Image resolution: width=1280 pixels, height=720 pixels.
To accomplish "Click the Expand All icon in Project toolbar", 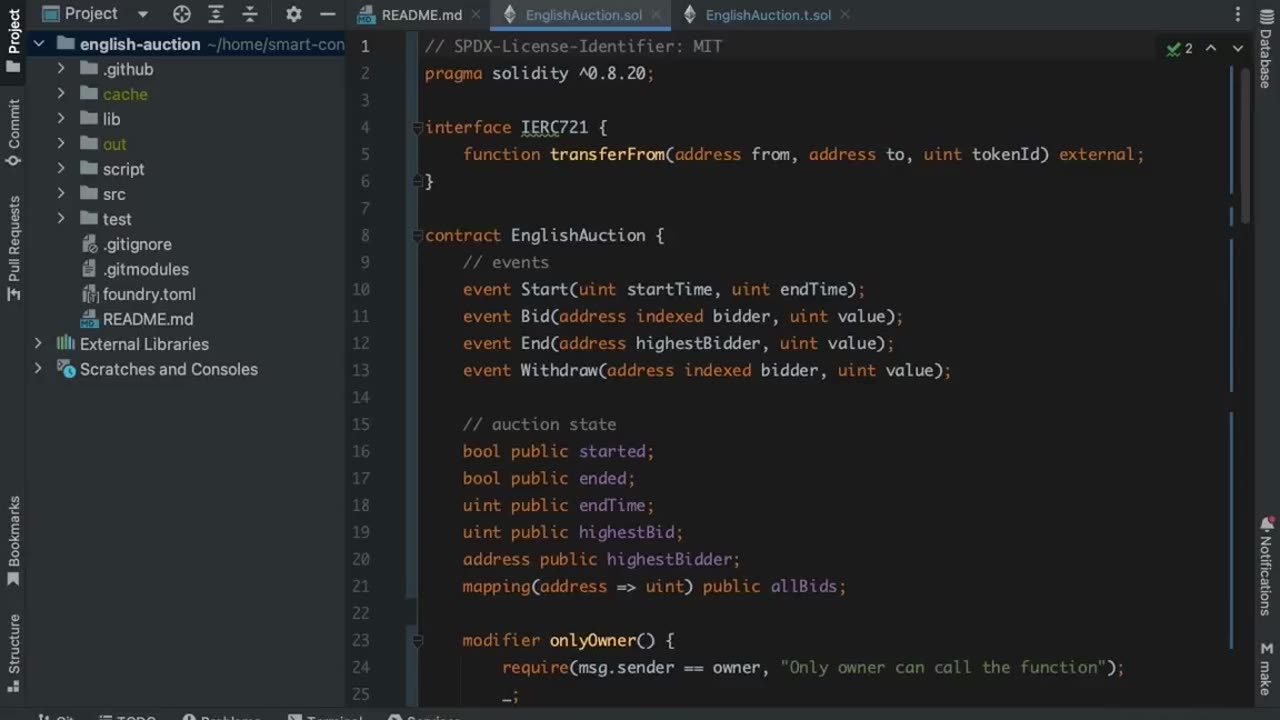I will [x=216, y=14].
